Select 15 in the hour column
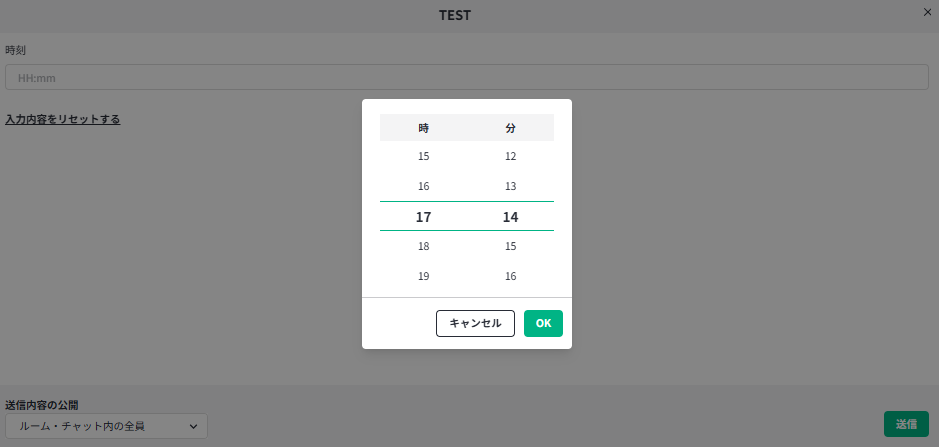Image resolution: width=939 pixels, height=447 pixels. click(x=423, y=156)
